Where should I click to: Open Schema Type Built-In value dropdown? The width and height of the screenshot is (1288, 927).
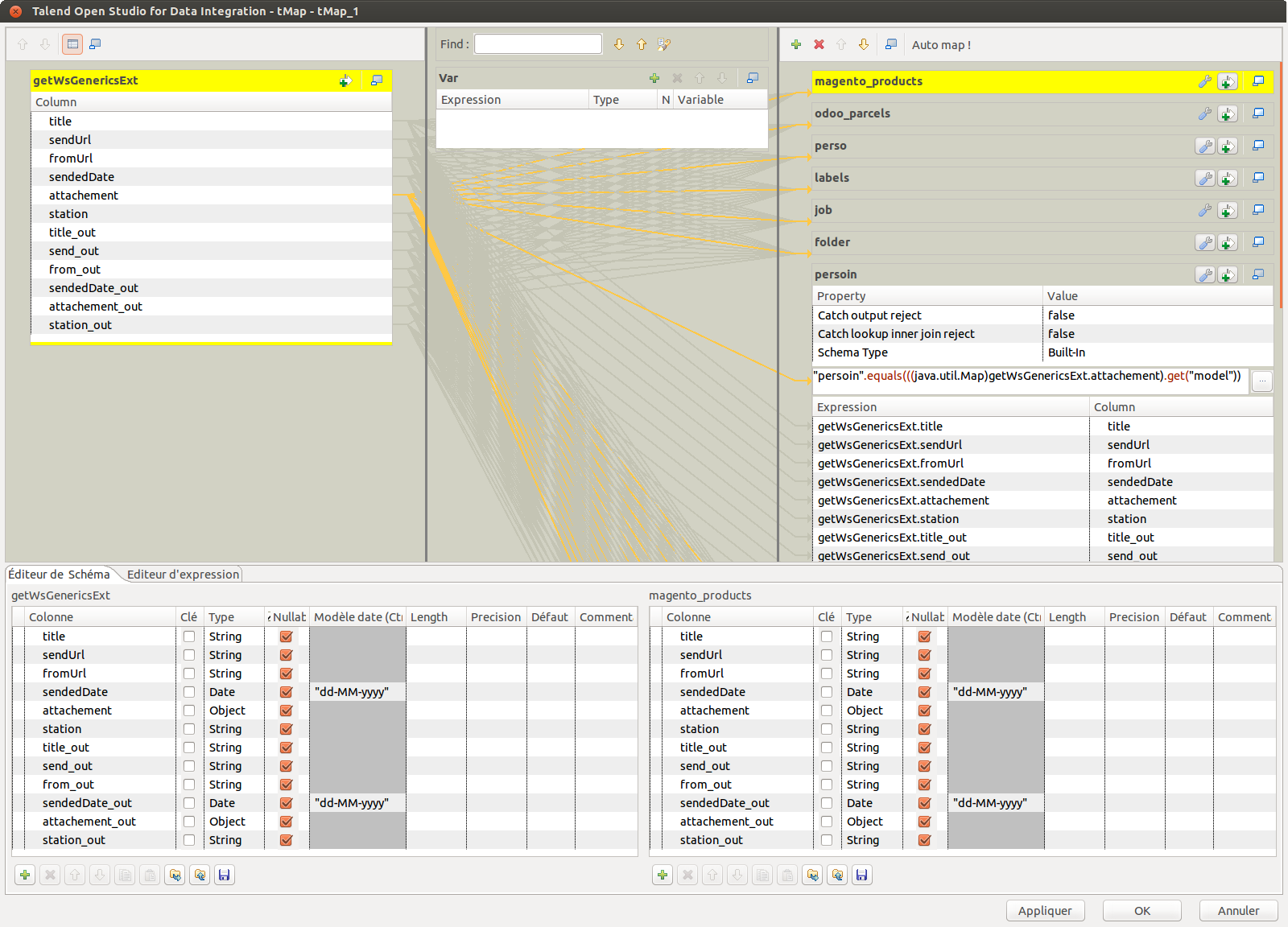(x=1158, y=352)
